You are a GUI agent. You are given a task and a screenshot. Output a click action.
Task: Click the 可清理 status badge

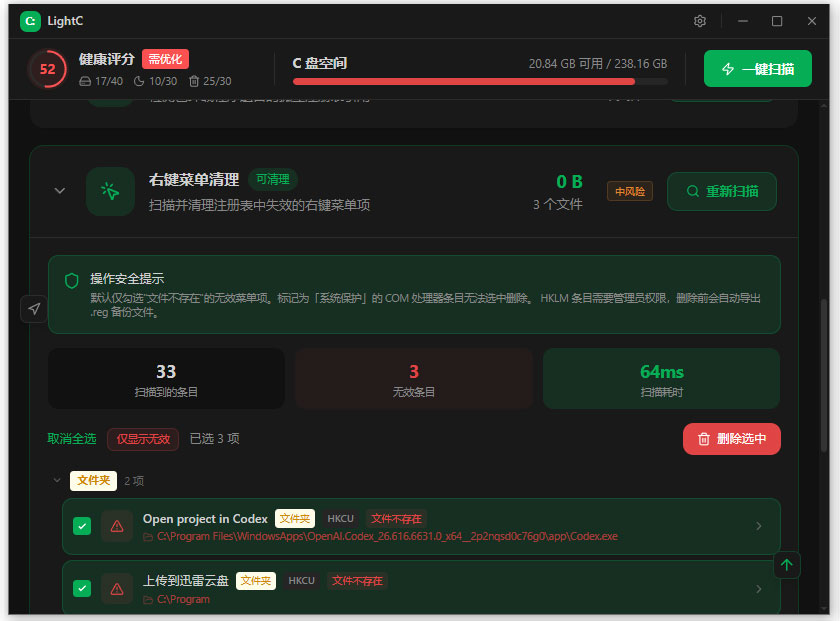pos(273,179)
